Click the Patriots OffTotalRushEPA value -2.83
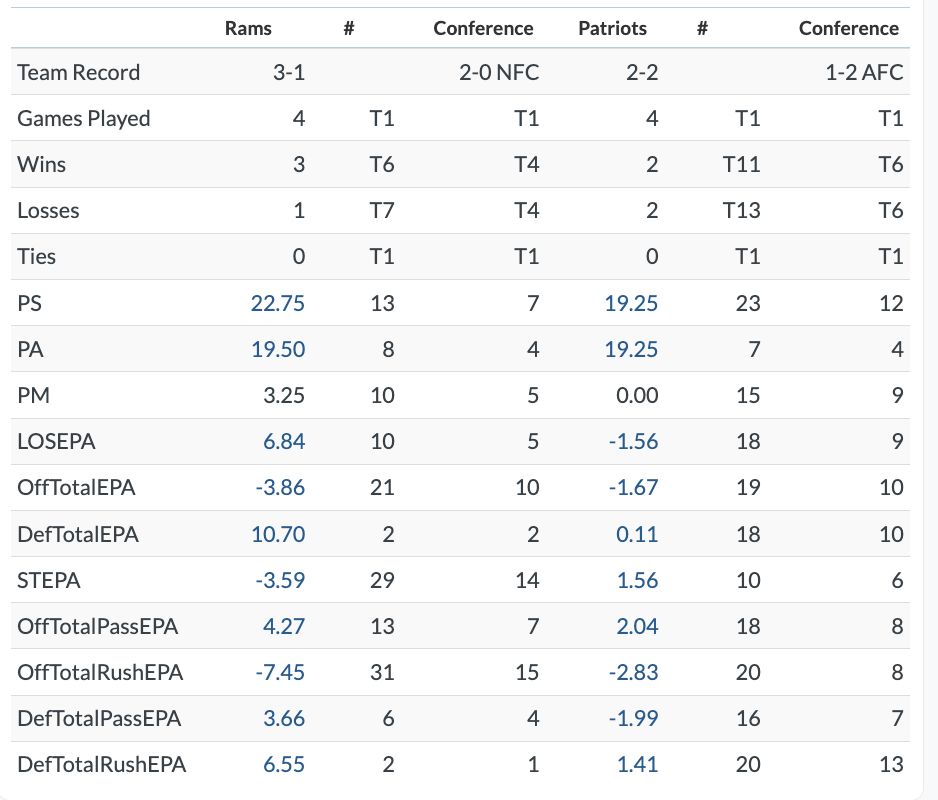 634,672
